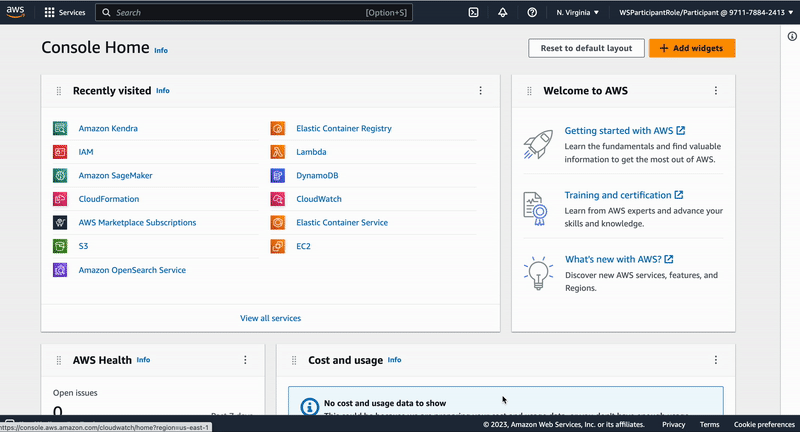Click Info next to AWS Health
800x432 pixels.
(x=143, y=360)
